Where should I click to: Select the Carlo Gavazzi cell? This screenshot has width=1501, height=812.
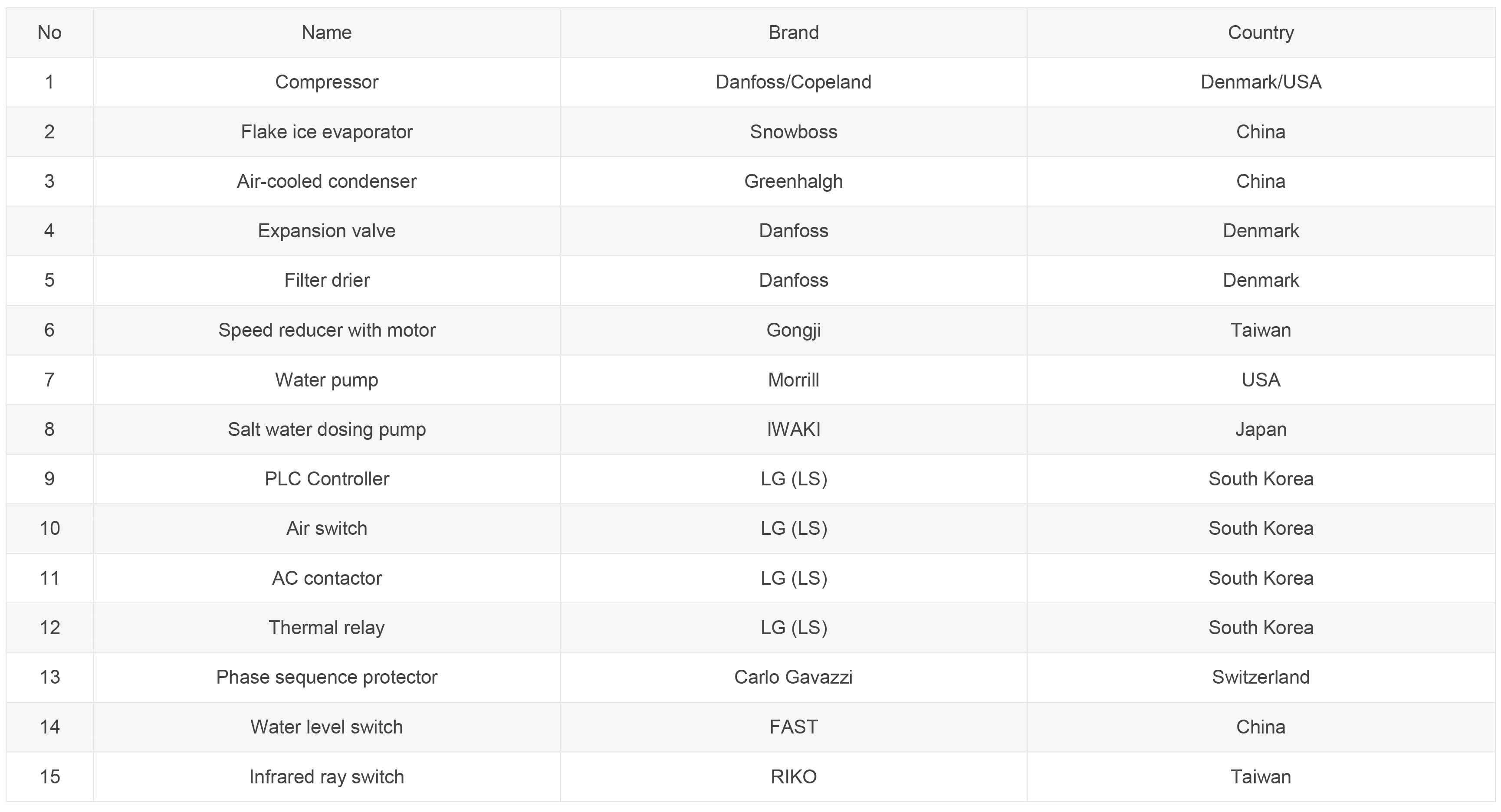(793, 677)
